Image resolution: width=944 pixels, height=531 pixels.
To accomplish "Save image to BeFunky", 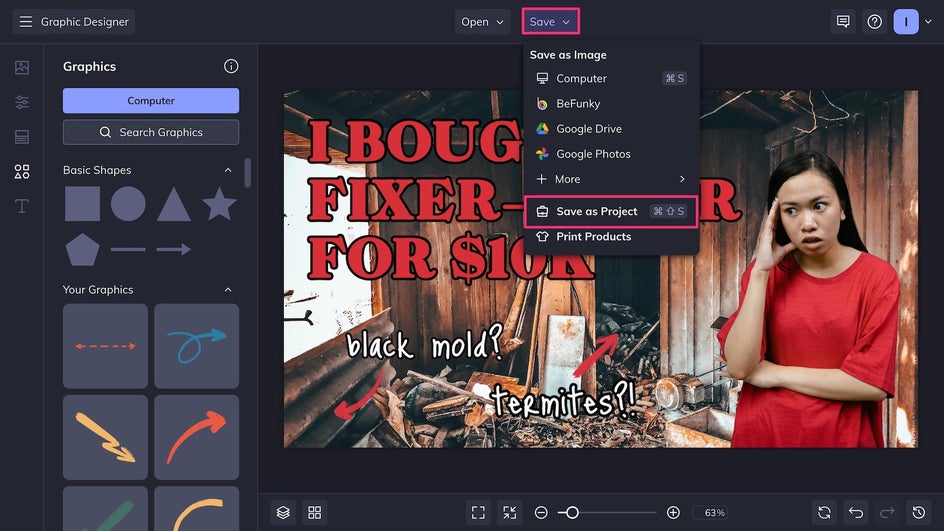I will tap(610, 104).
